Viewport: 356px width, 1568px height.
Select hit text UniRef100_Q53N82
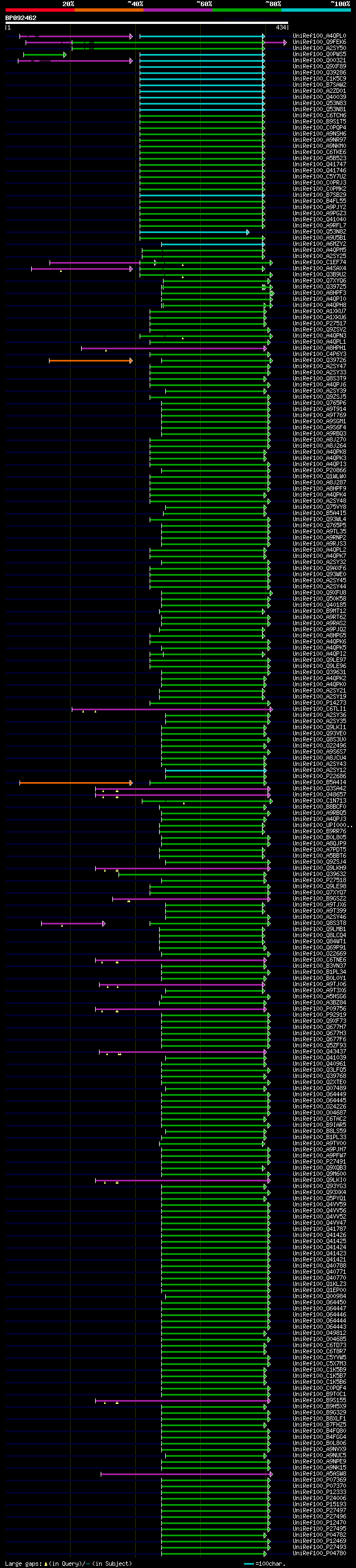coord(319,232)
